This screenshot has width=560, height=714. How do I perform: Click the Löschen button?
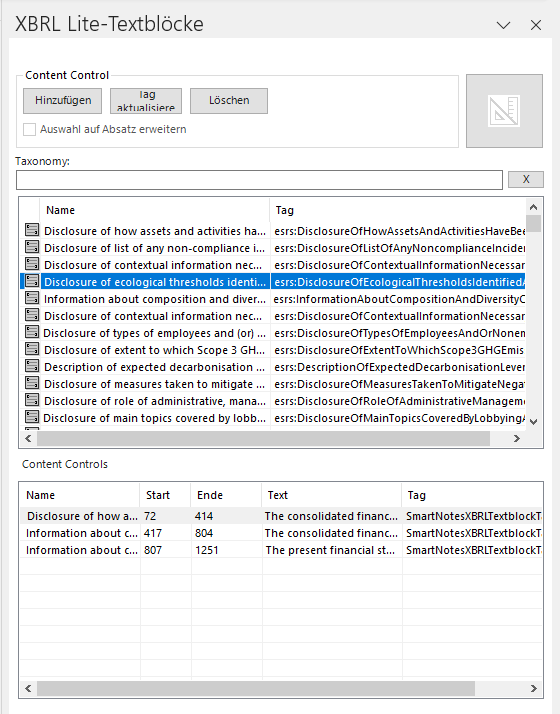(x=229, y=101)
